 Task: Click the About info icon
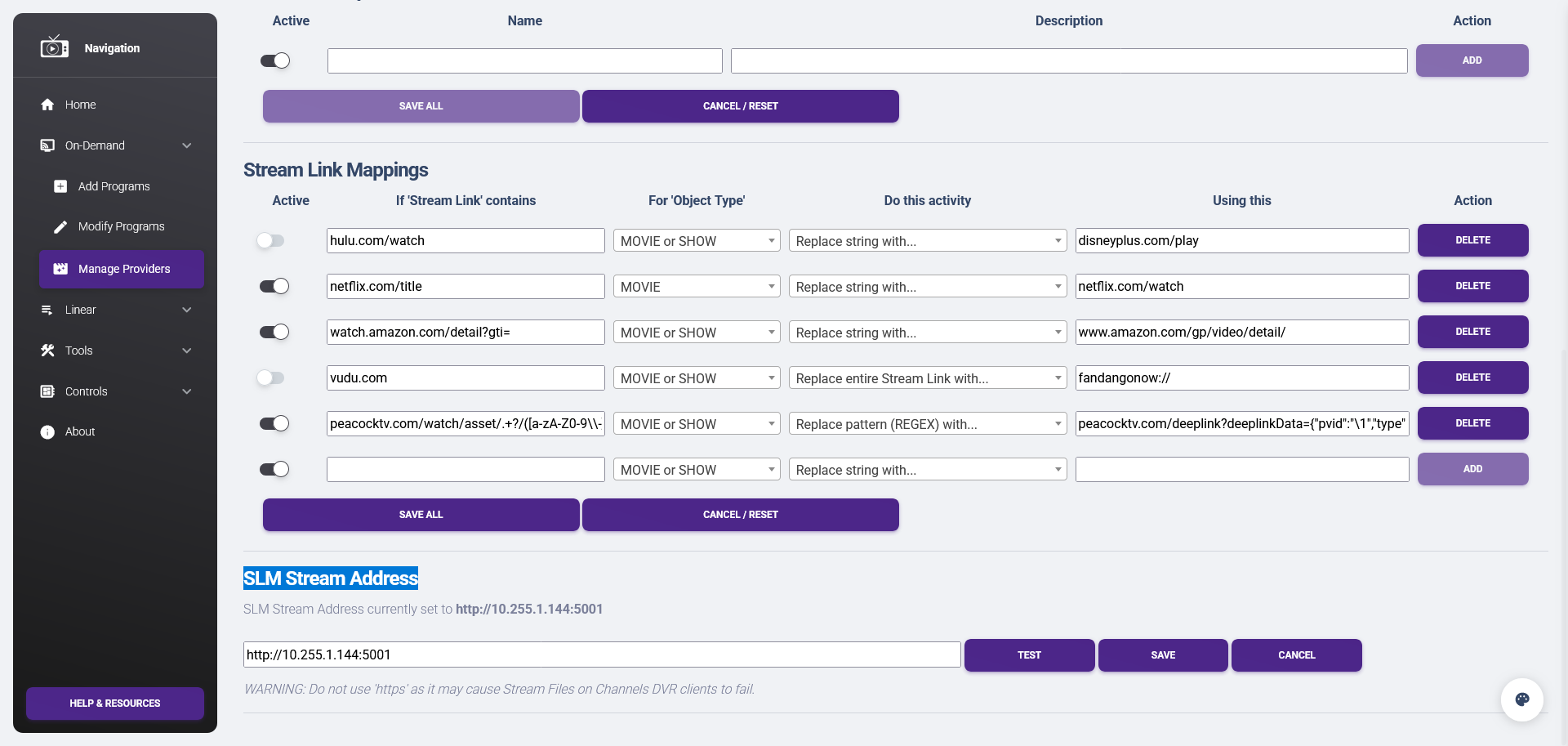coord(47,431)
